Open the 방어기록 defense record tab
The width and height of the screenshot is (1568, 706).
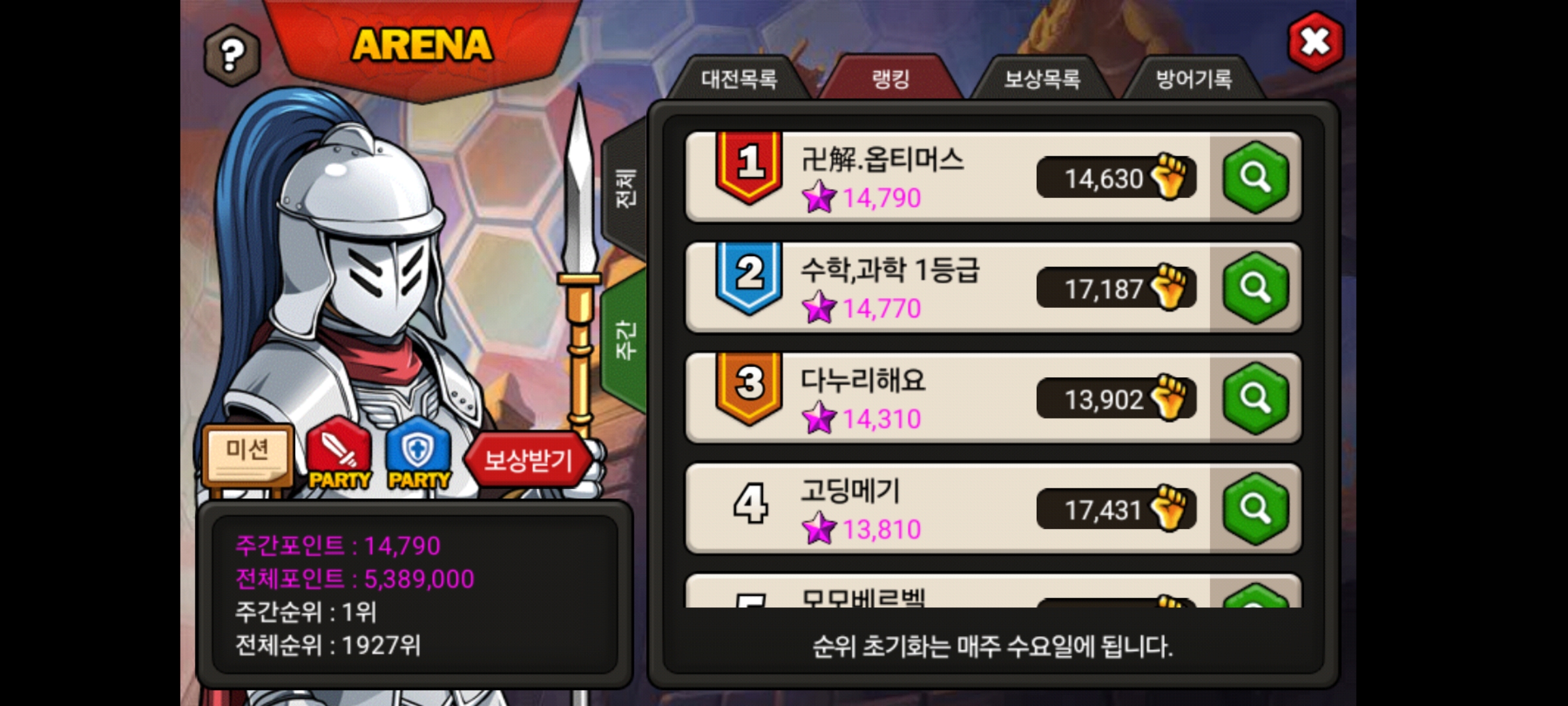pyautogui.click(x=1194, y=79)
